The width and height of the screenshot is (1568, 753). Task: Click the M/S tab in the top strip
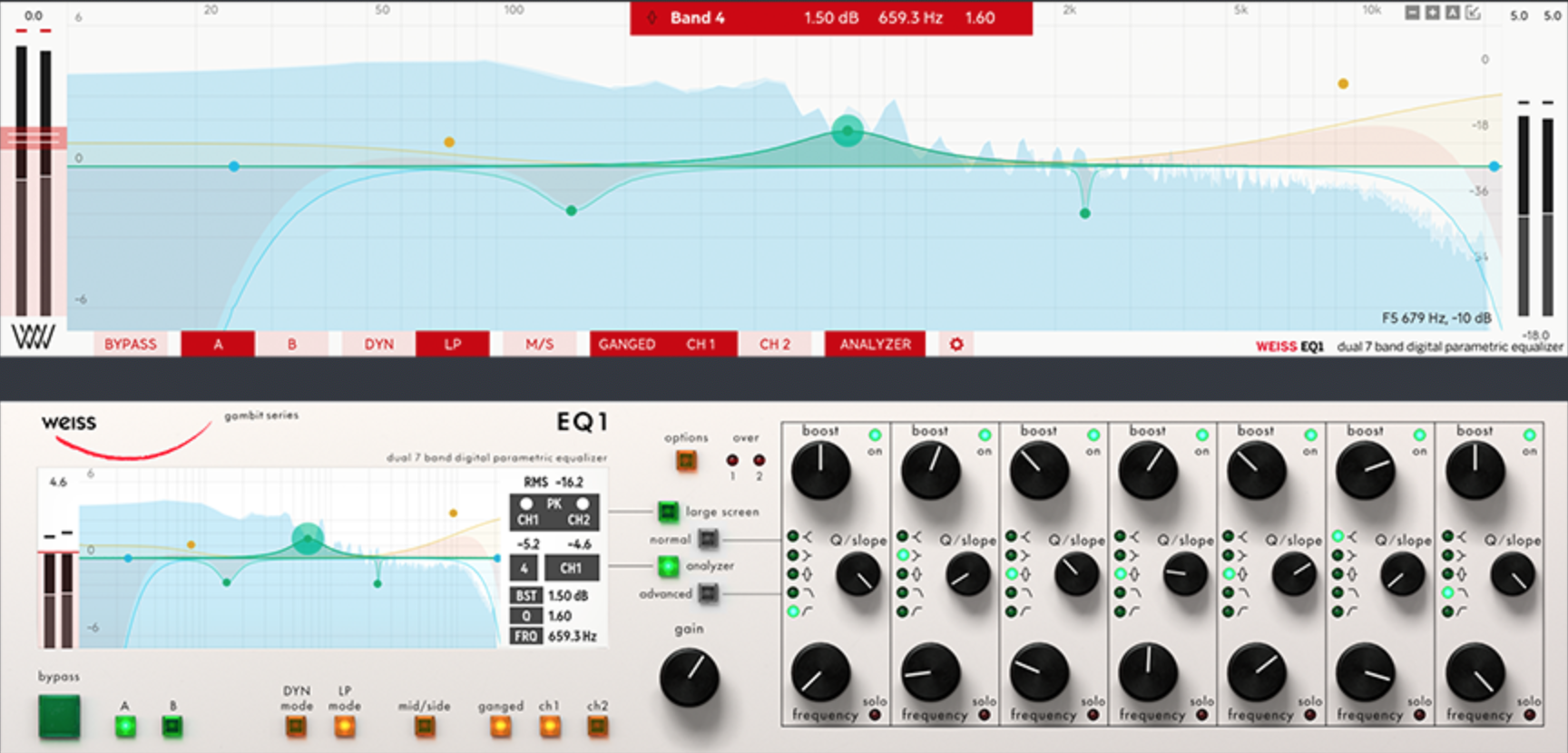pyautogui.click(x=539, y=344)
